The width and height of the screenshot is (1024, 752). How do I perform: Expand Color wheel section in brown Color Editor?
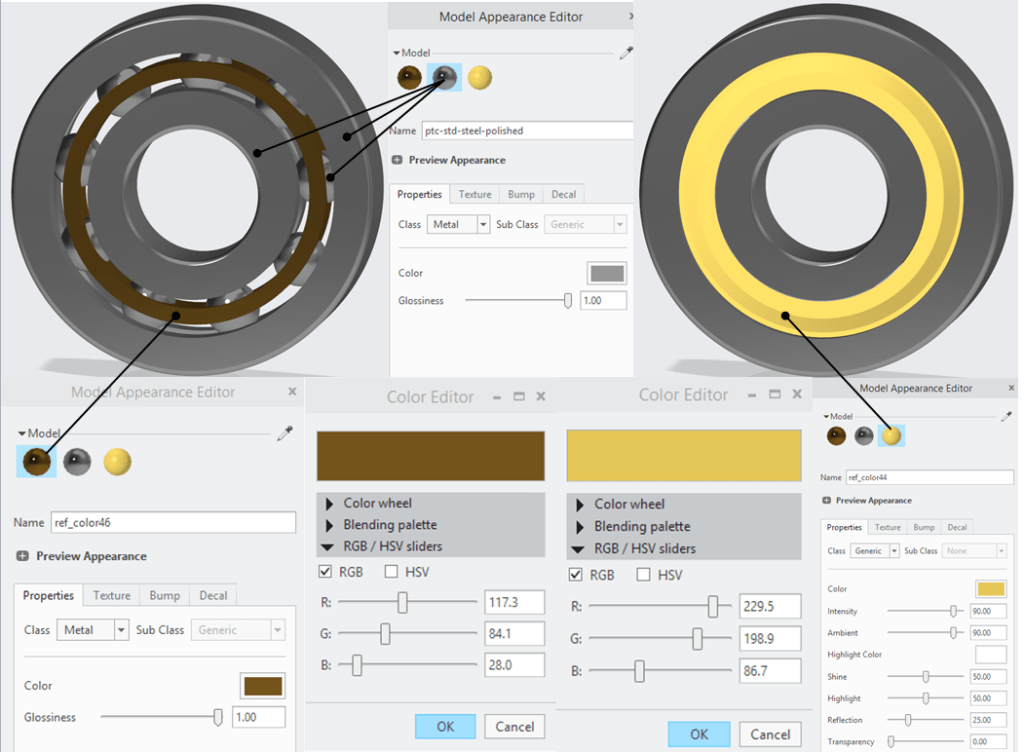click(328, 503)
